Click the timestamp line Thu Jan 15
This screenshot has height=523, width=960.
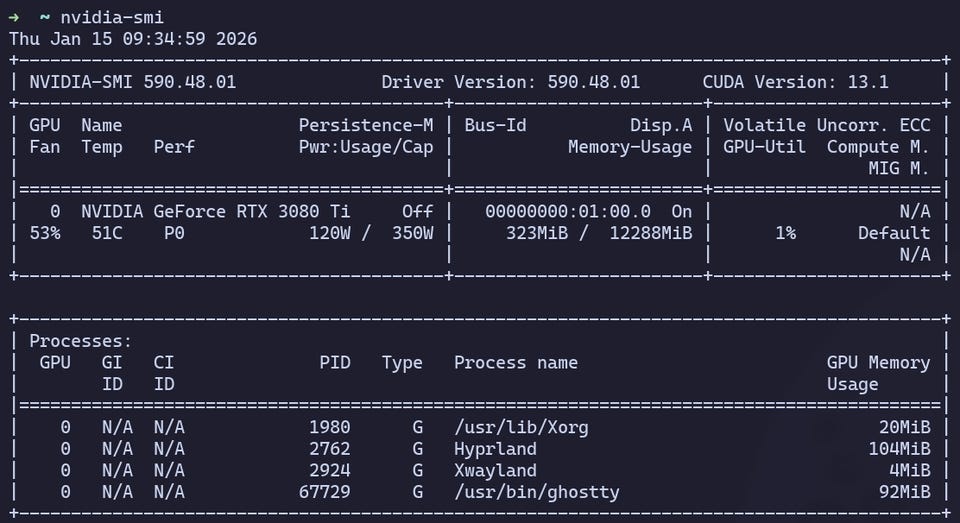pos(133,39)
